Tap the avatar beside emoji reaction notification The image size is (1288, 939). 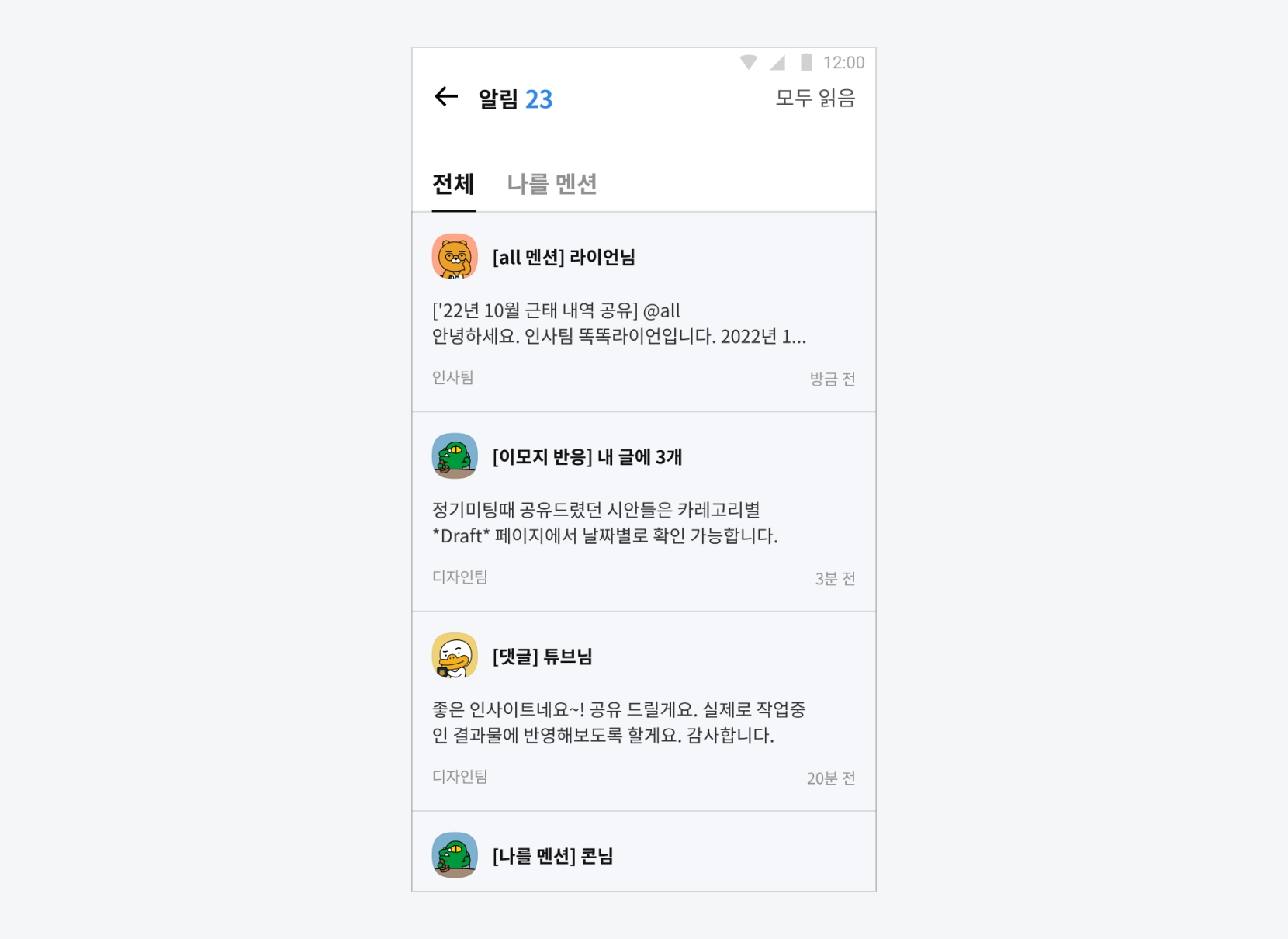coord(455,456)
